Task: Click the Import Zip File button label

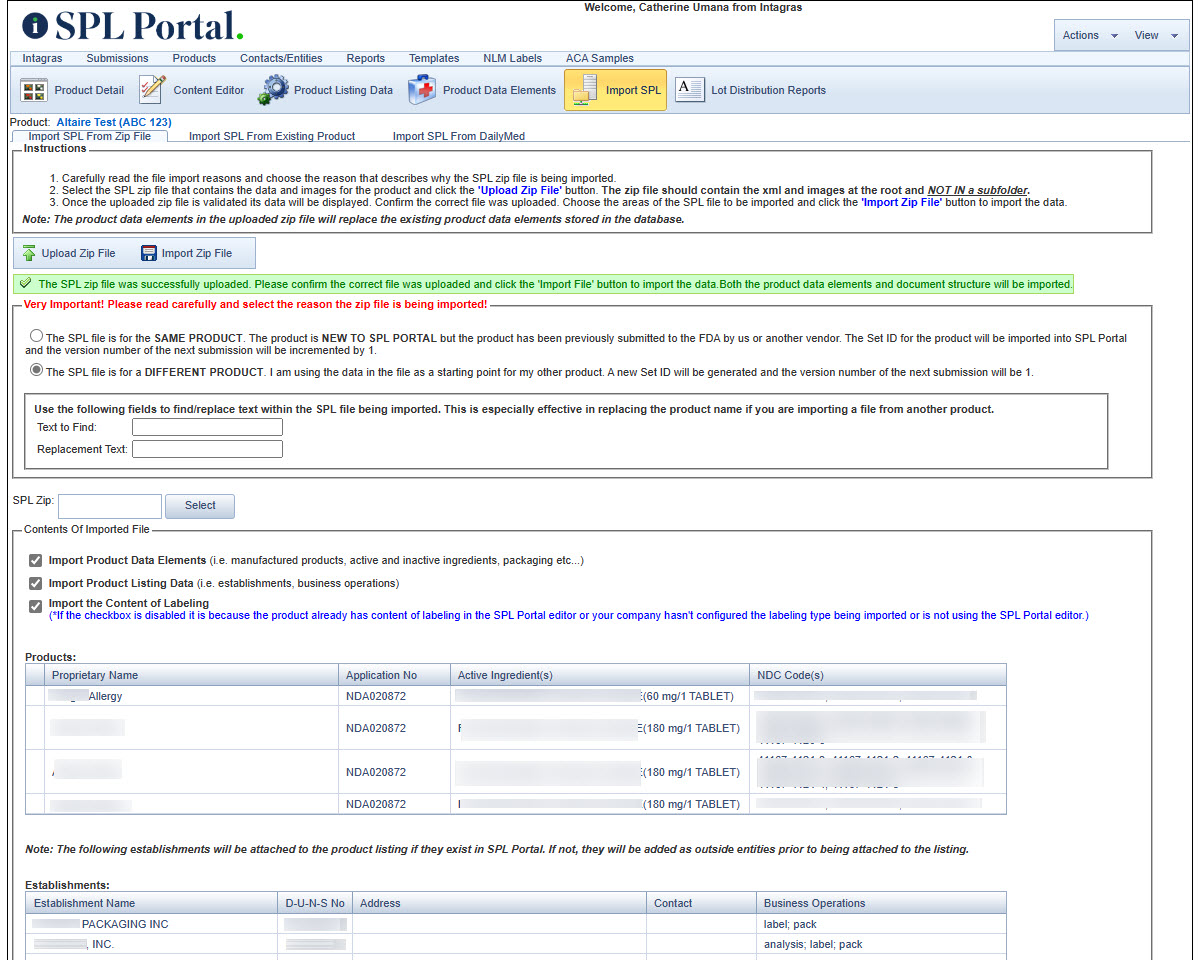Action: tap(197, 253)
